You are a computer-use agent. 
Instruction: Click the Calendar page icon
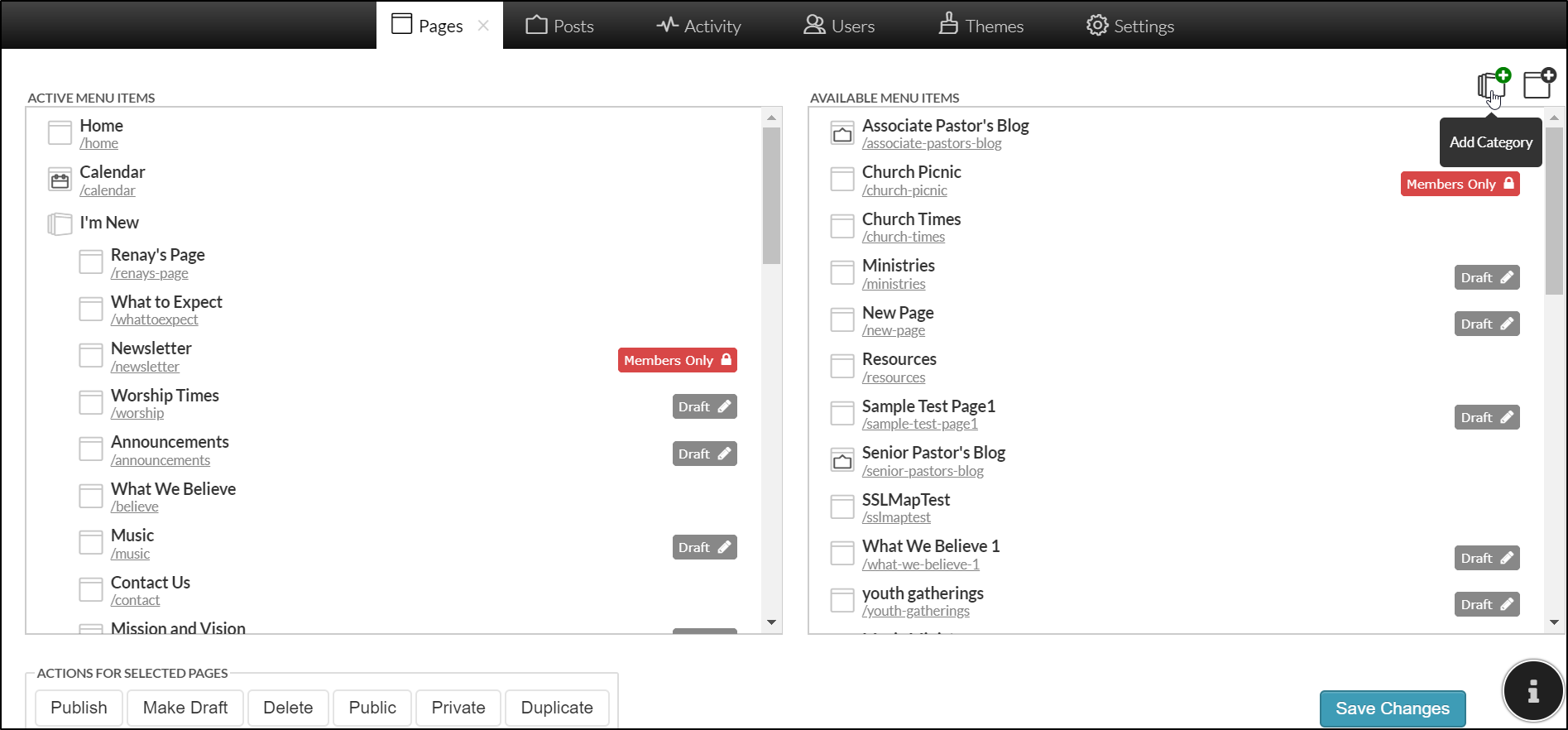[x=60, y=180]
